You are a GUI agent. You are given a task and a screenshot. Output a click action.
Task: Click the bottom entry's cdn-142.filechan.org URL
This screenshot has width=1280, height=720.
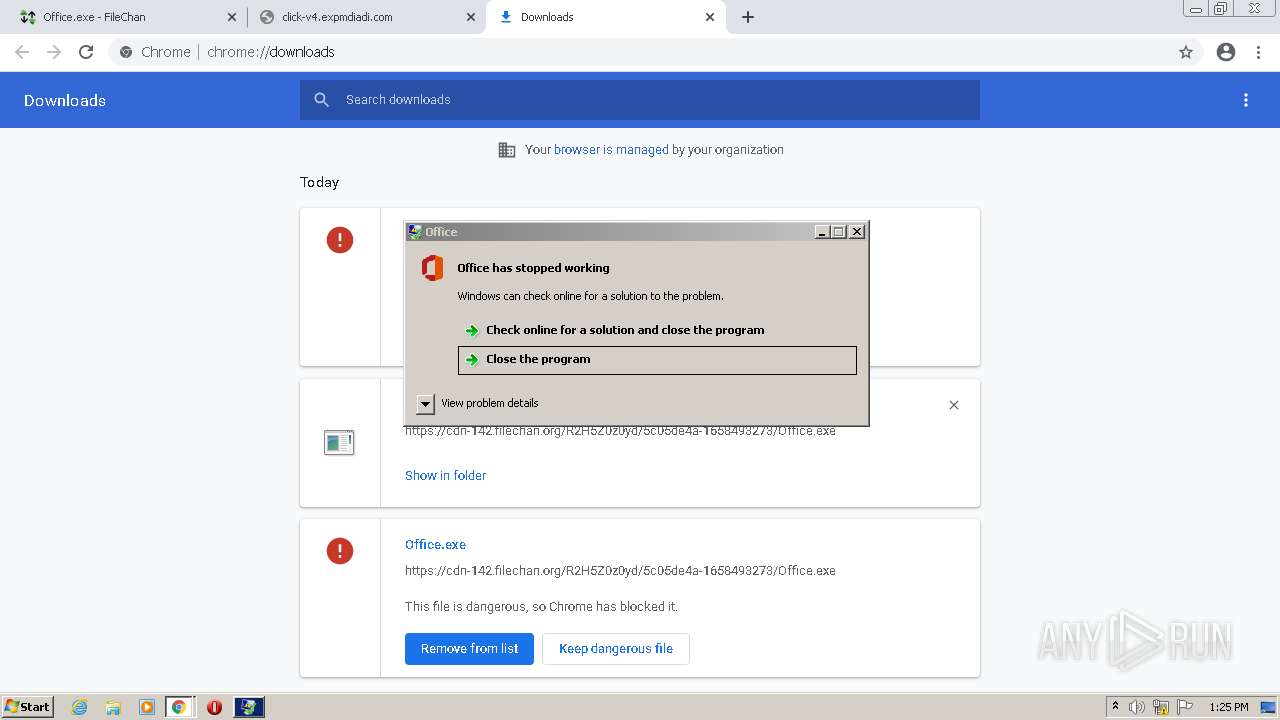pyautogui.click(x=620, y=571)
